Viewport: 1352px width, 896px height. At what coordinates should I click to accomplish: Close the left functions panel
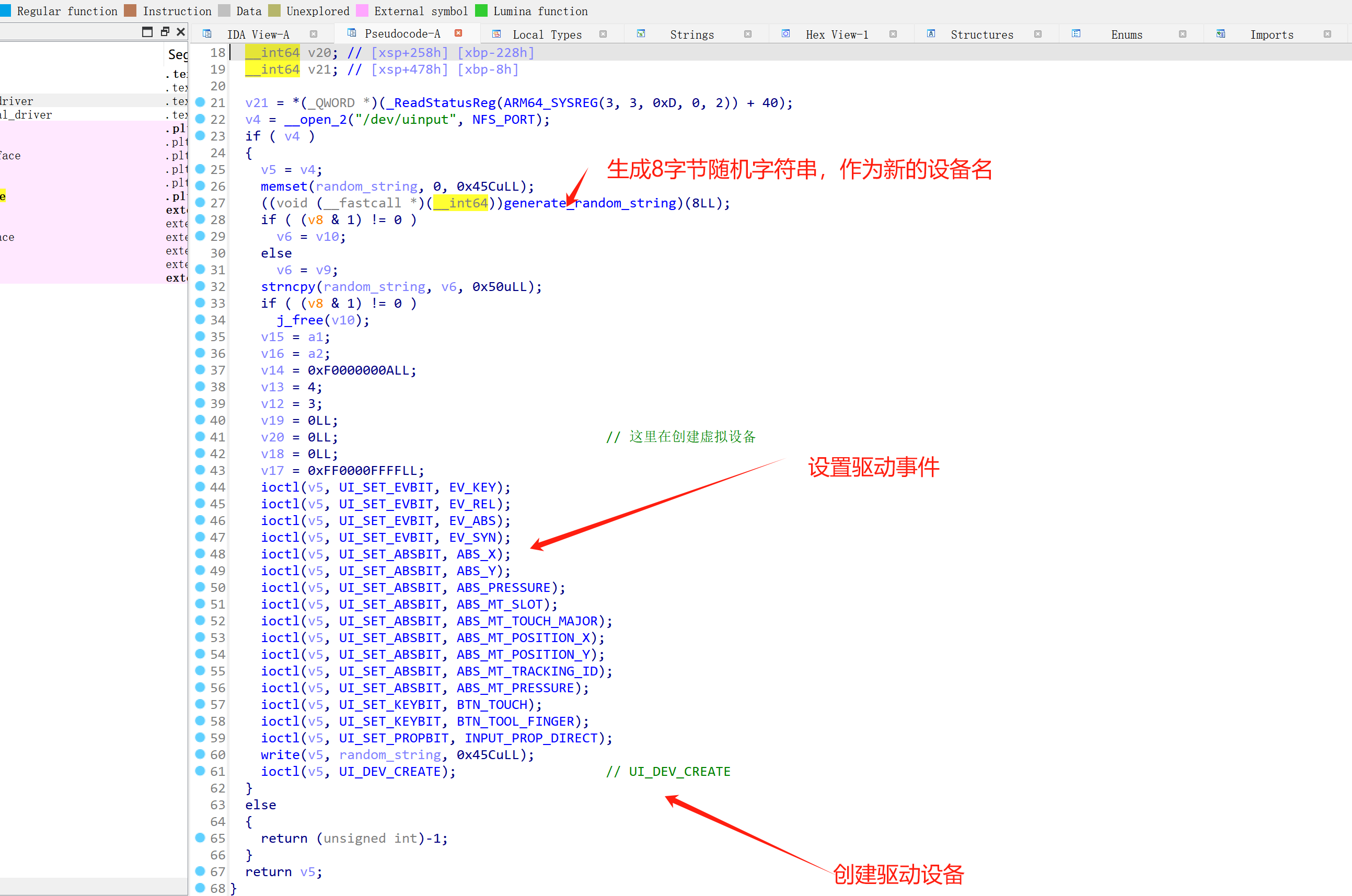(181, 32)
